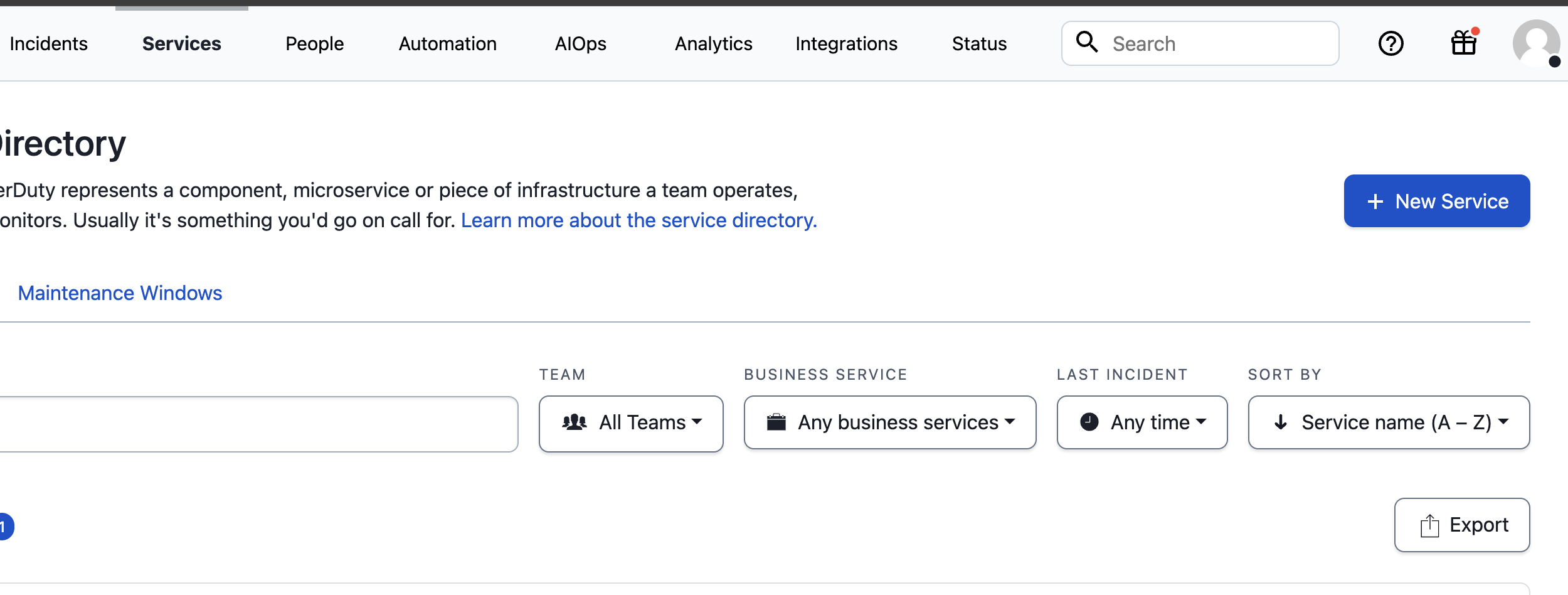1568x595 pixels.
Task: Click the briefcase icon in business services filter
Action: pos(778,422)
